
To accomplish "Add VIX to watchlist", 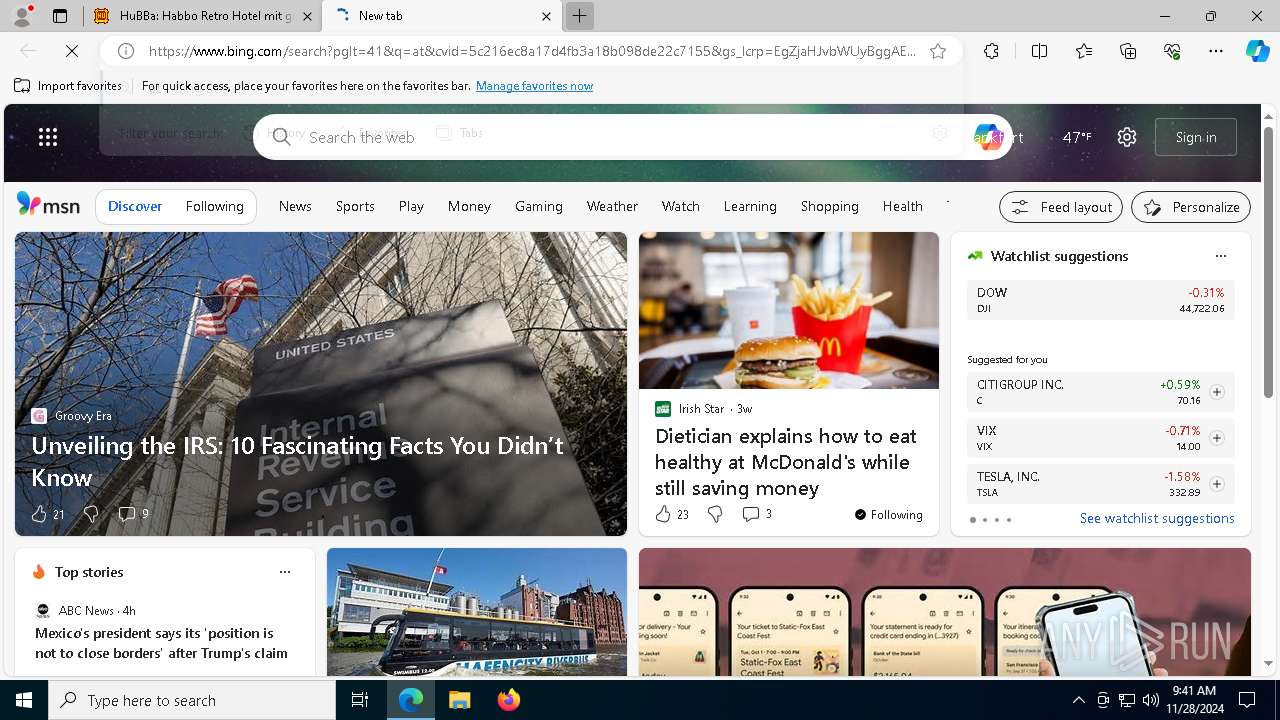I will point(1217,438).
